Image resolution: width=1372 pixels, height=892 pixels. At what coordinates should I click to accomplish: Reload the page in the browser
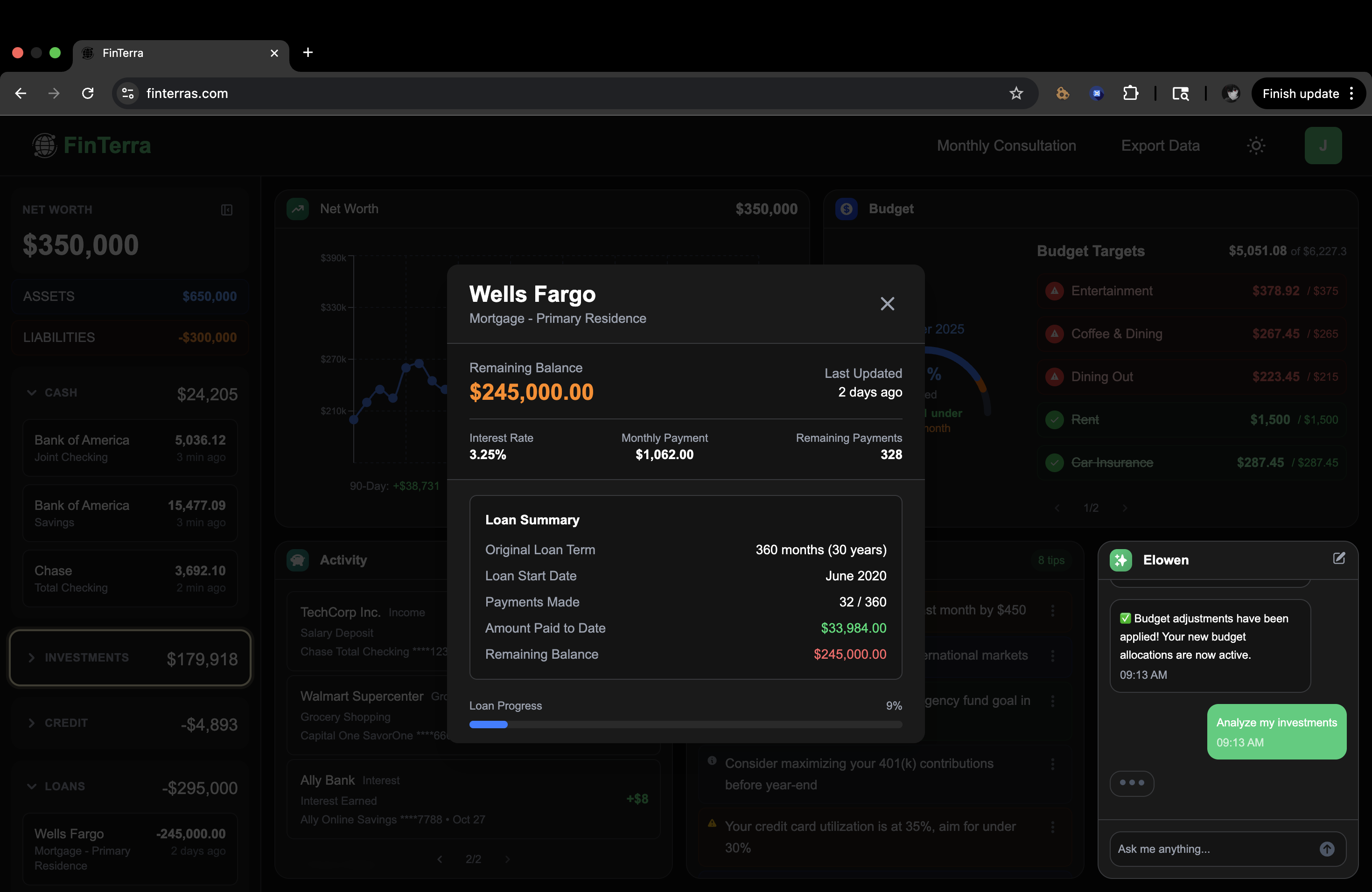click(88, 93)
